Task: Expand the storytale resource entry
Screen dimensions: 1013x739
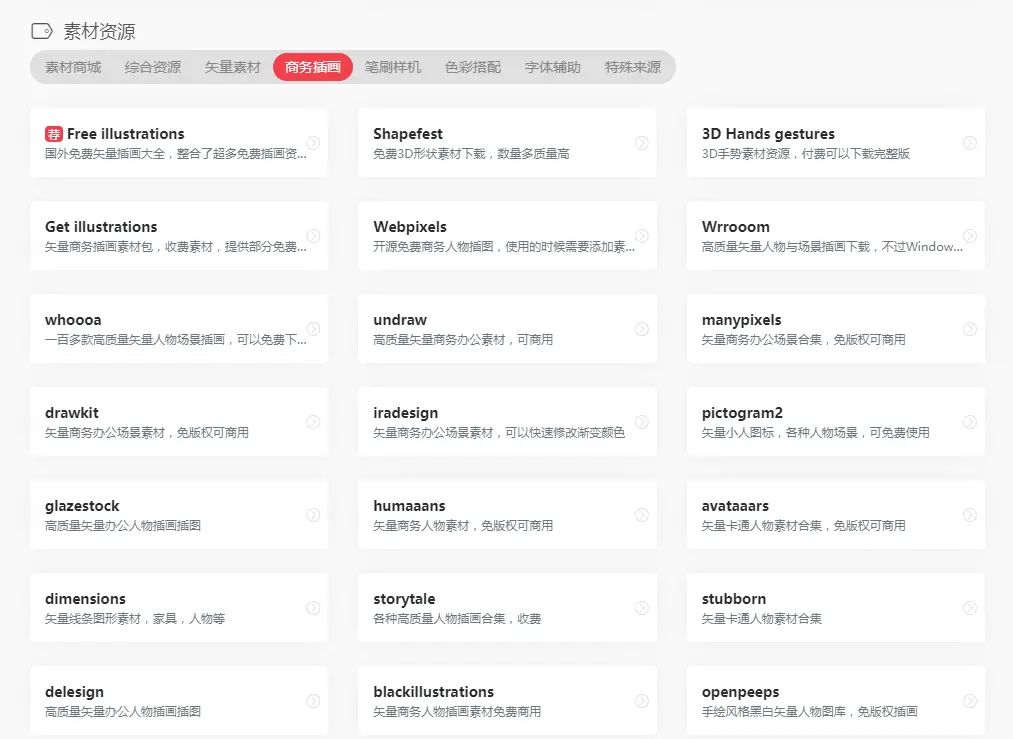Action: click(x=642, y=608)
